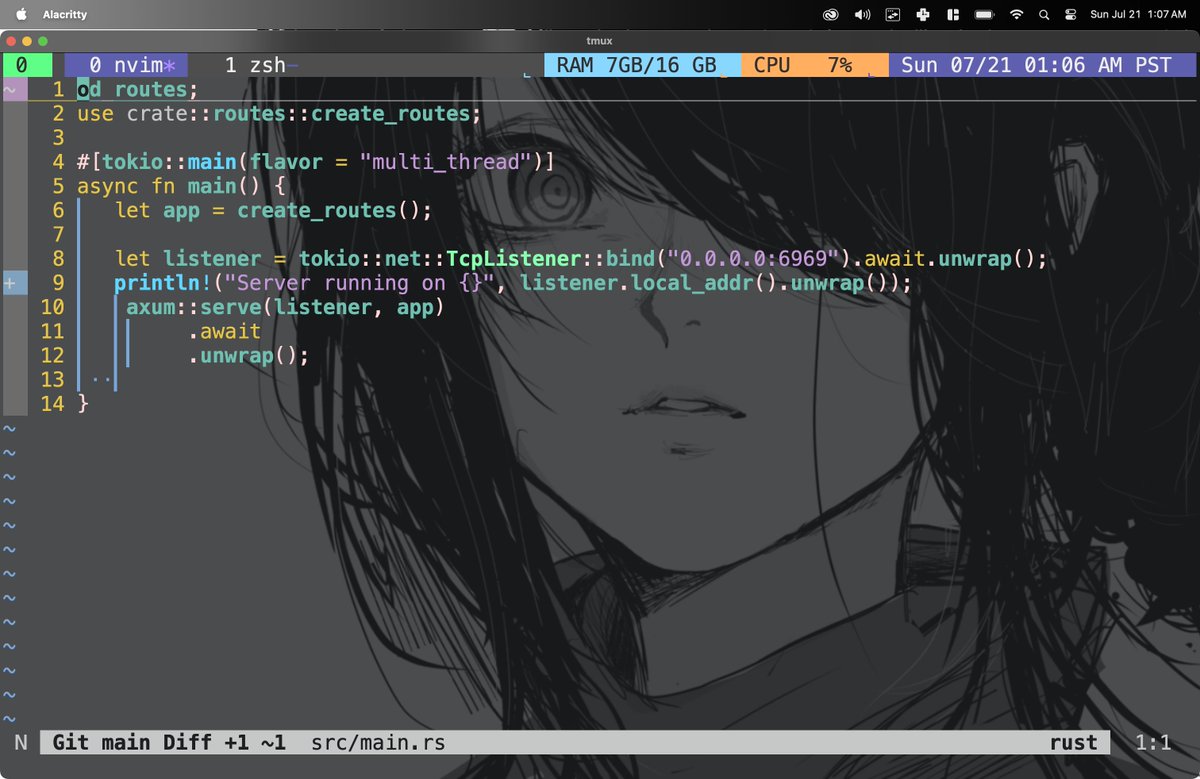This screenshot has height=779, width=1200.
Task: Click the '1:1' cursor position indicator
Action: coord(1153,743)
